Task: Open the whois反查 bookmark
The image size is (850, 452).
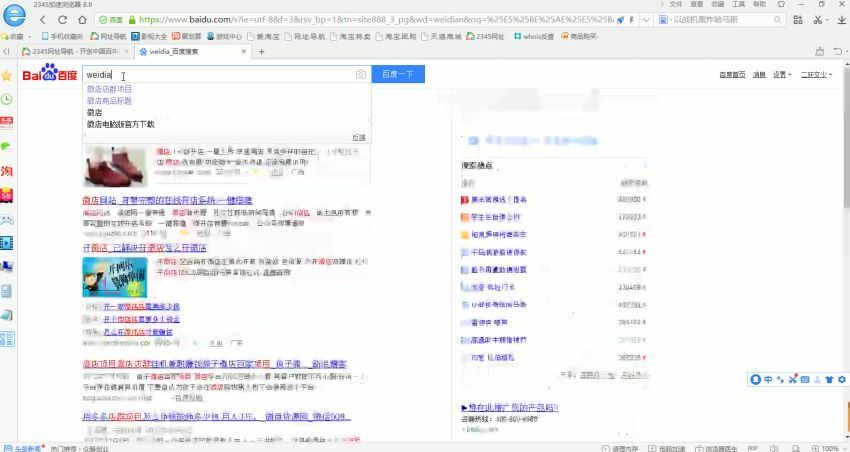Action: point(534,36)
